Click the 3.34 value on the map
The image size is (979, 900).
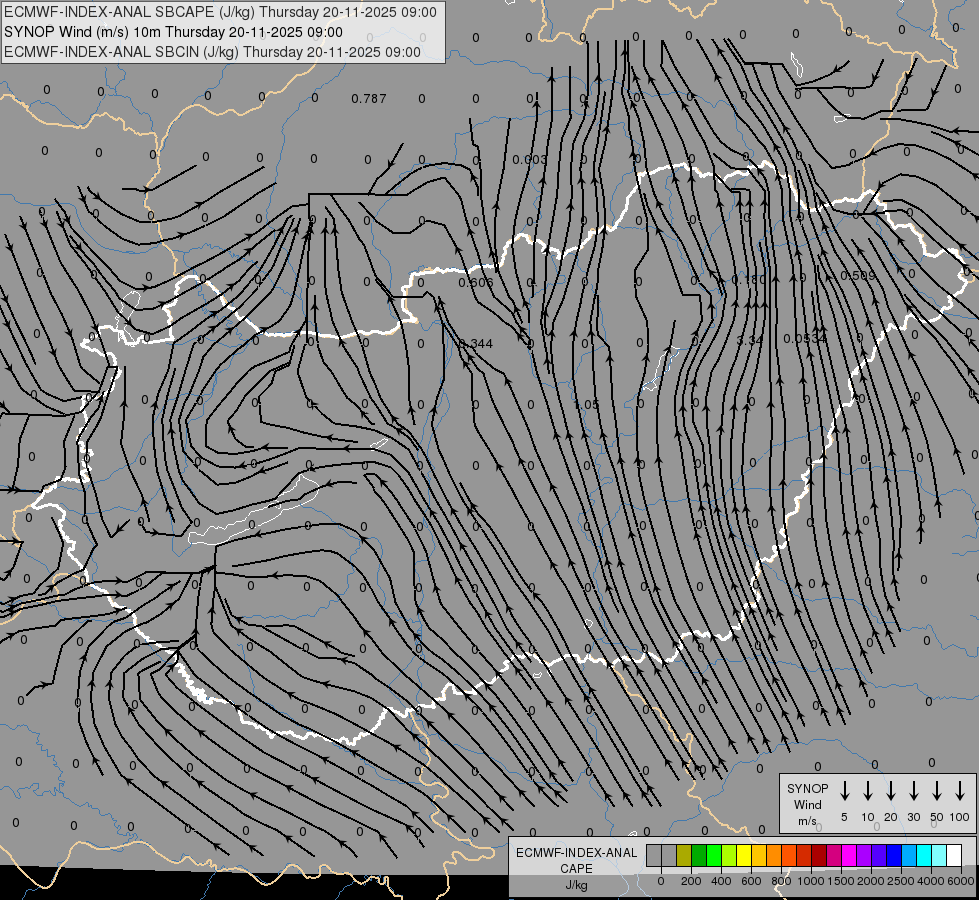tap(750, 340)
